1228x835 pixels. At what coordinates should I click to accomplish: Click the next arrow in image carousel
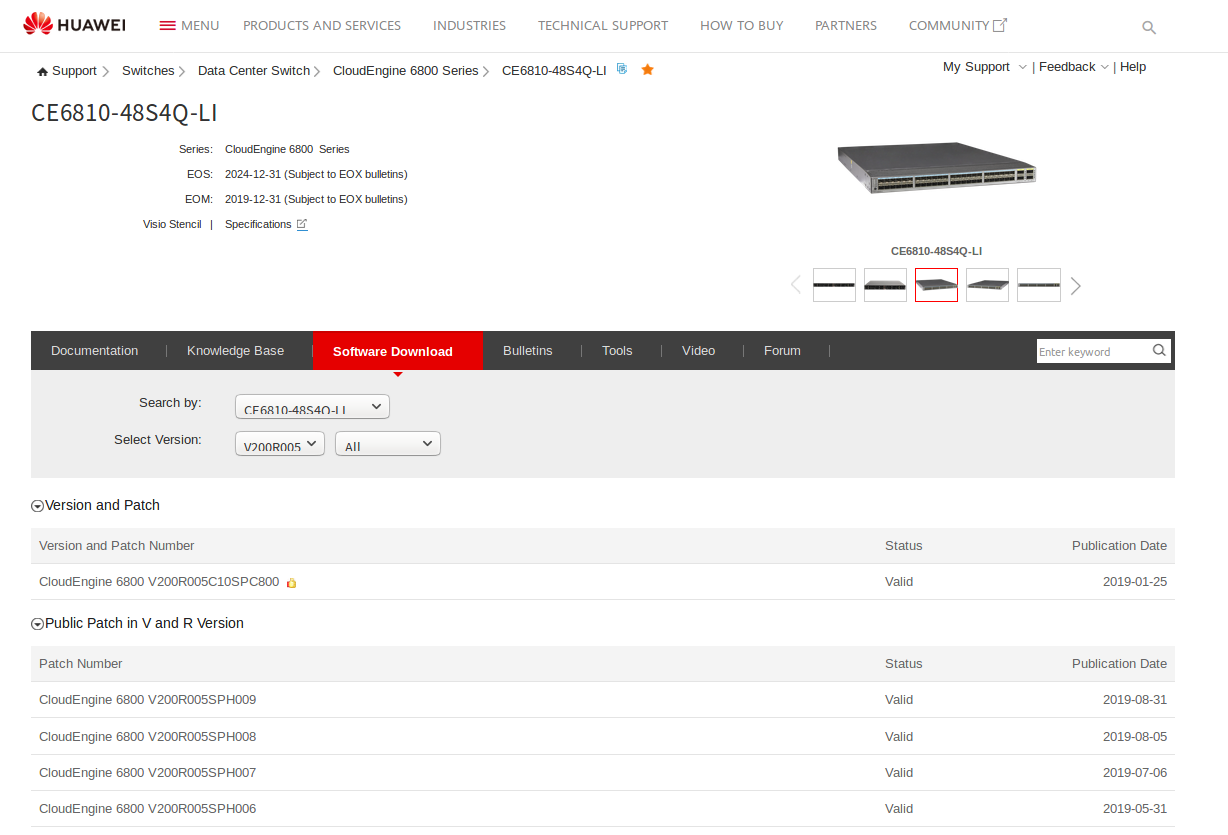click(1076, 286)
